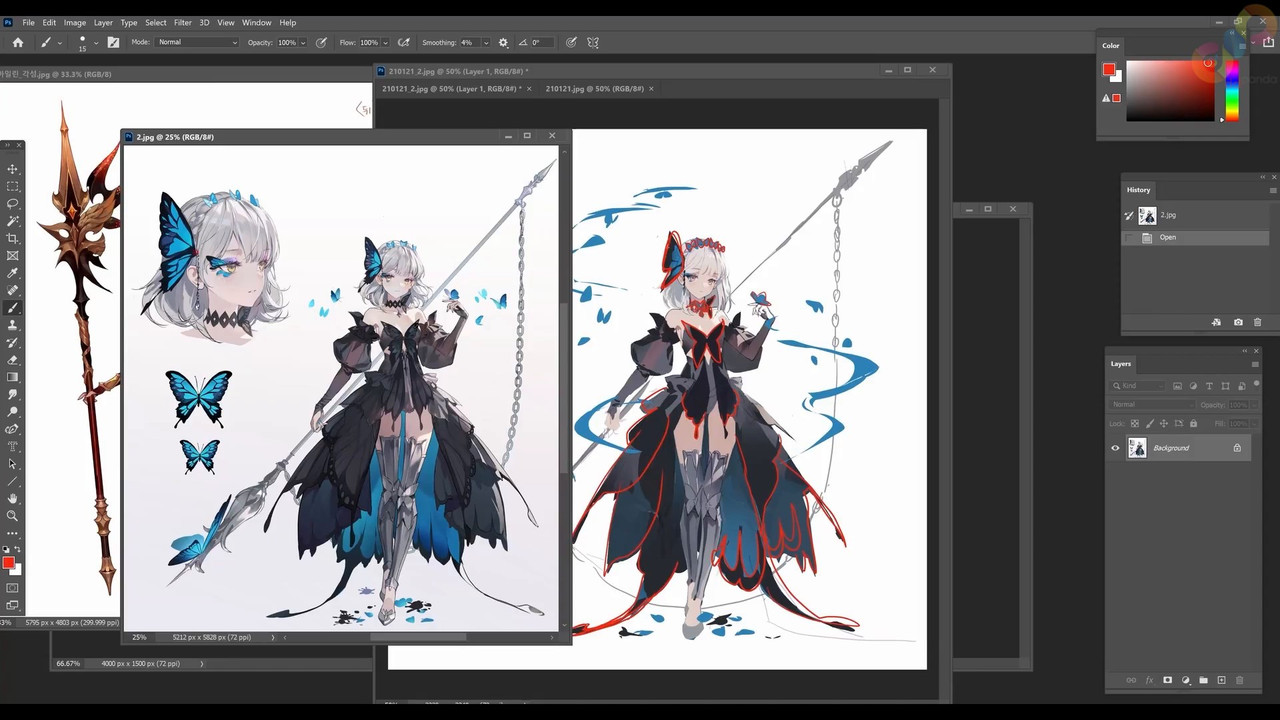Select the Clone Stamp tool
Image resolution: width=1280 pixels, height=720 pixels.
coord(12,325)
